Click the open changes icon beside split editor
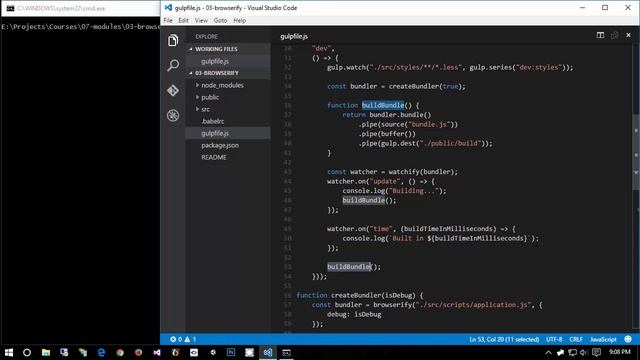640x360 pixels. (614, 36)
